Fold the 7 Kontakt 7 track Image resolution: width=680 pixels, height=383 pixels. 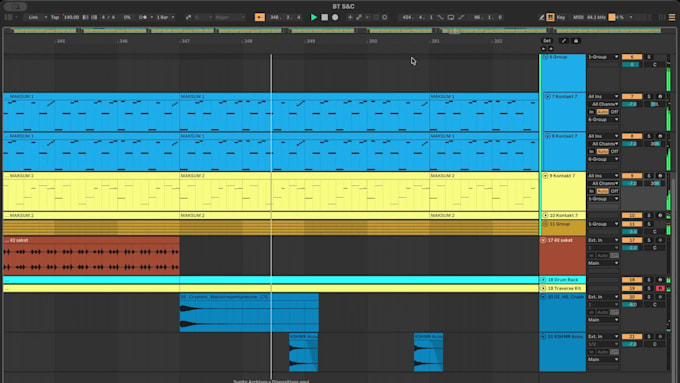[547, 96]
